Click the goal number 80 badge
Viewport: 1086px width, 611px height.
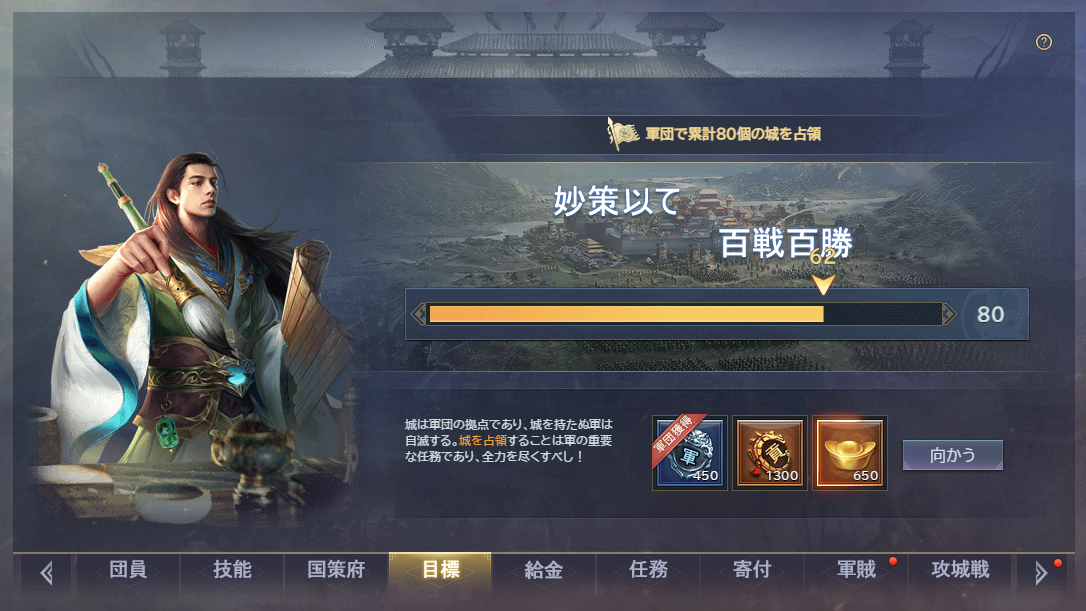tap(990, 315)
